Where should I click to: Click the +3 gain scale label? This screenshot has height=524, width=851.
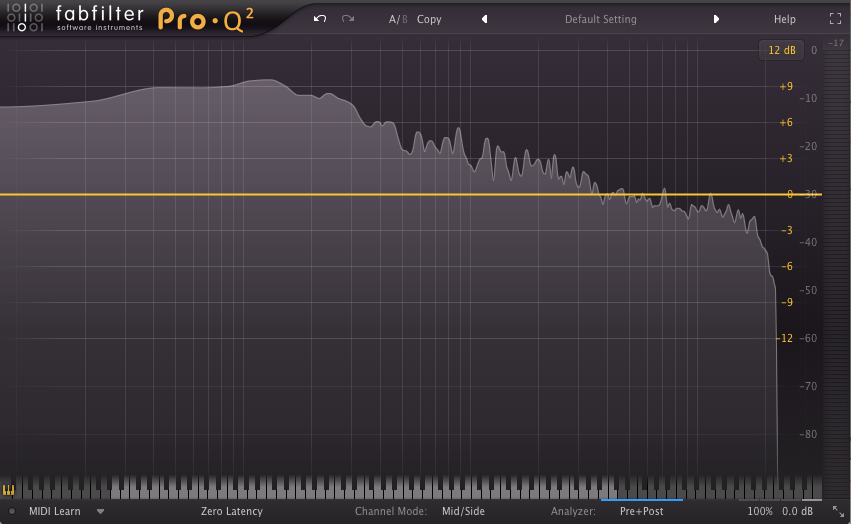786,159
